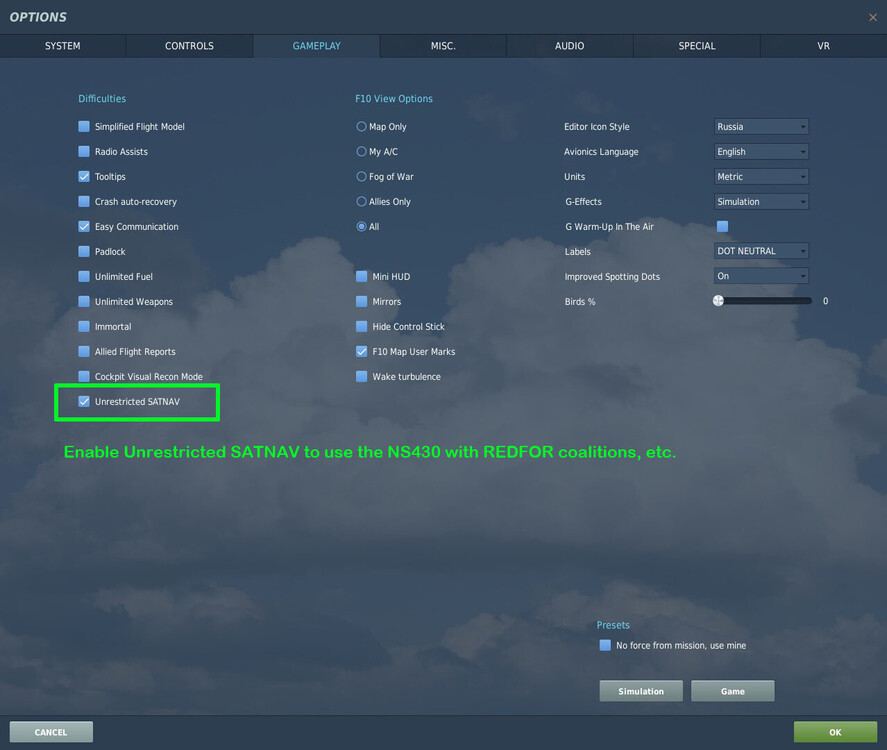Enable Allied Flight Reports
This screenshot has width=887, height=750.
[84, 351]
